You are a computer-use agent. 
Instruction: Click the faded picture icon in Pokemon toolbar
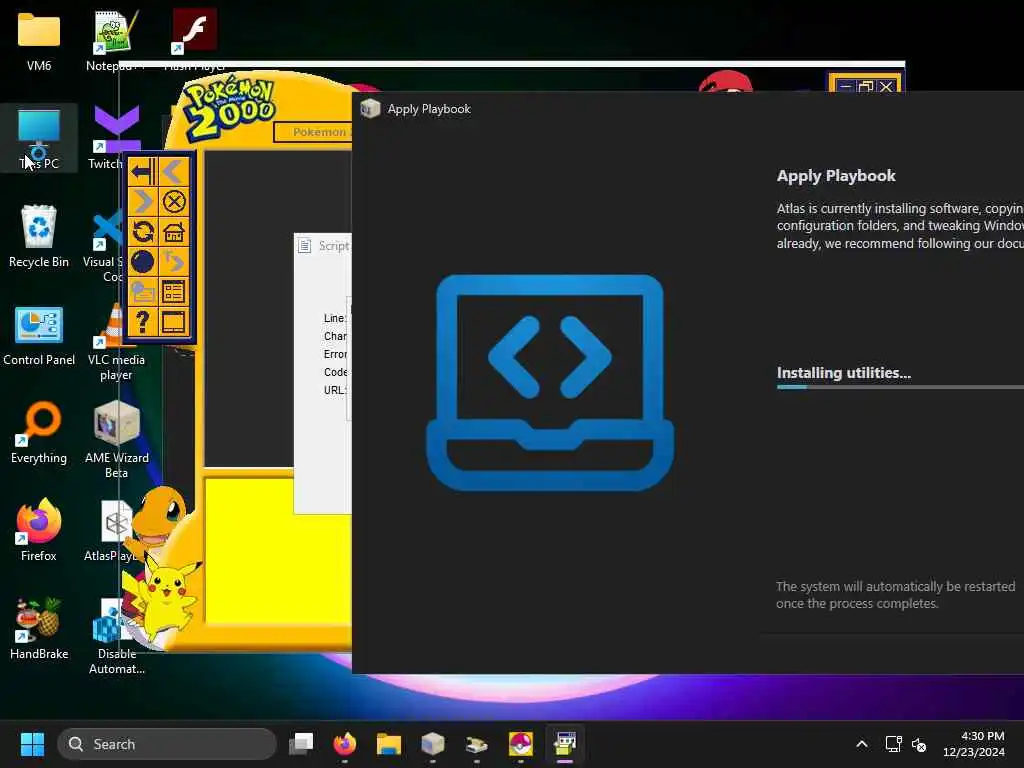(x=142, y=292)
